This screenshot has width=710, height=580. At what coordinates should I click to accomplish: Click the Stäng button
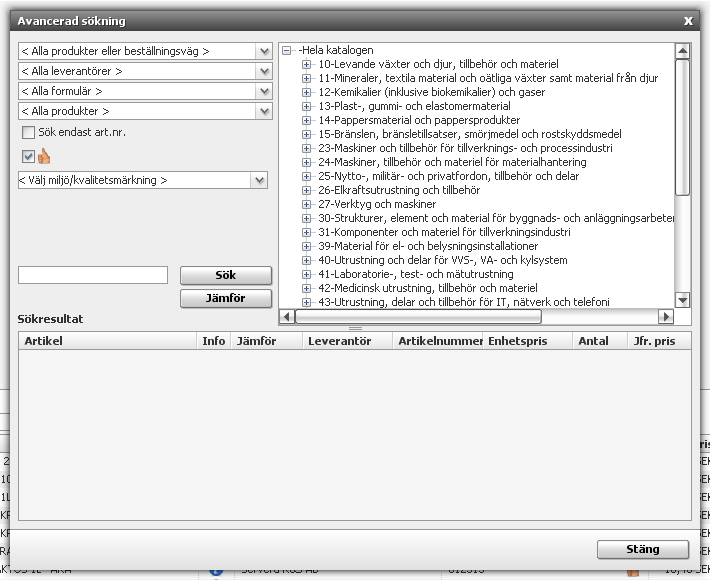tap(643, 549)
